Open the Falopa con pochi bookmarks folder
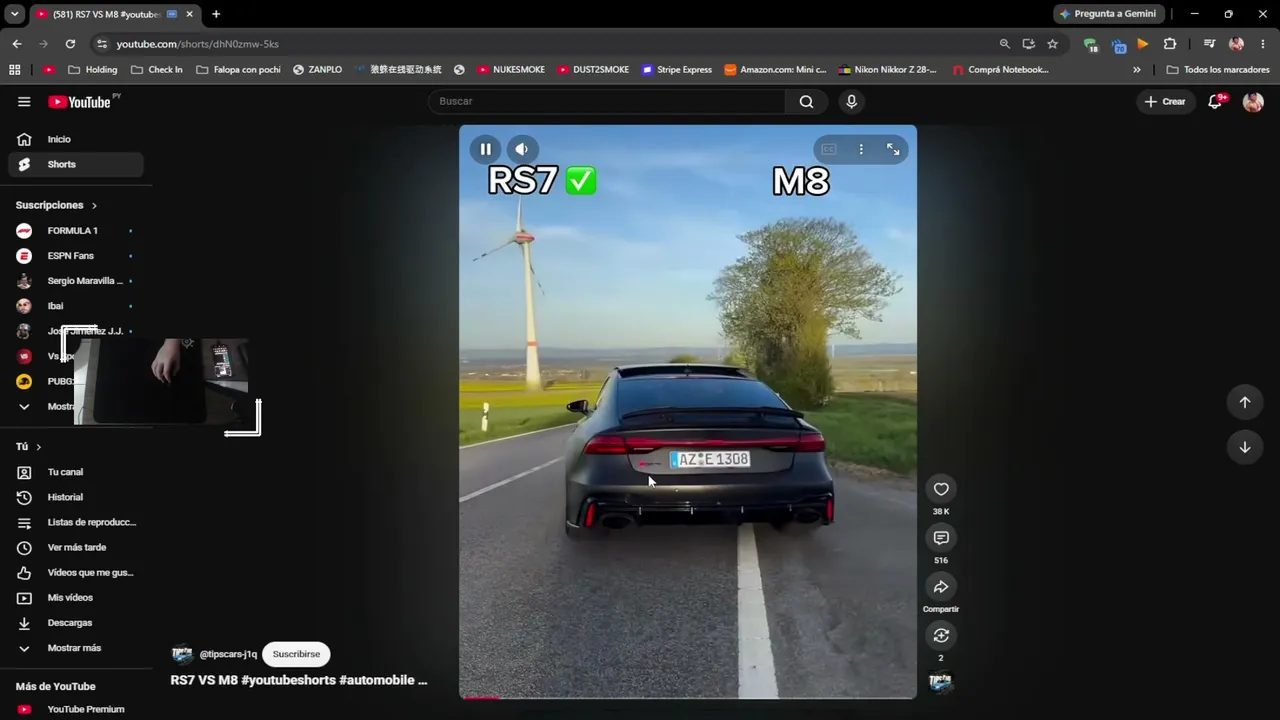 pos(238,70)
